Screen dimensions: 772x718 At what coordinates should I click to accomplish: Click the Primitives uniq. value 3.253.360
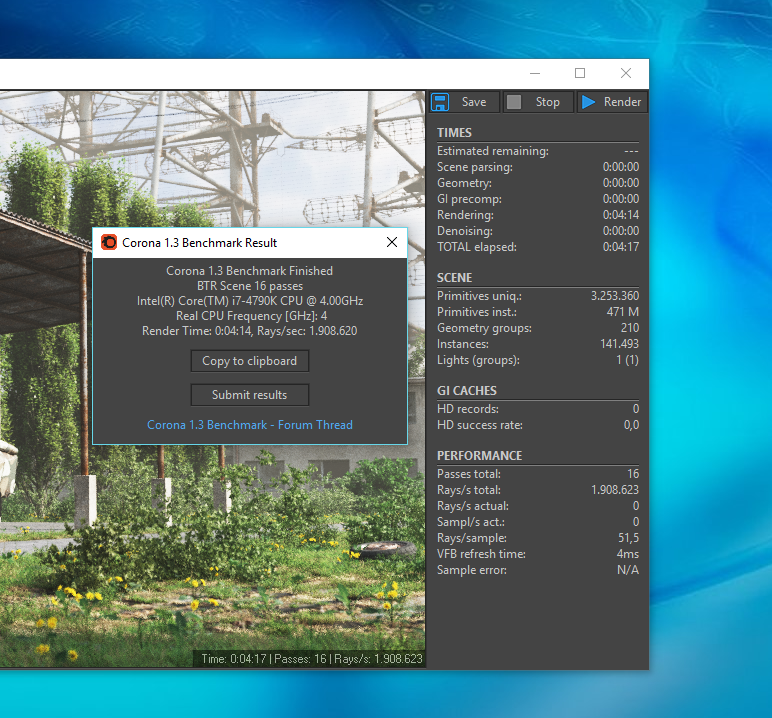pos(615,296)
